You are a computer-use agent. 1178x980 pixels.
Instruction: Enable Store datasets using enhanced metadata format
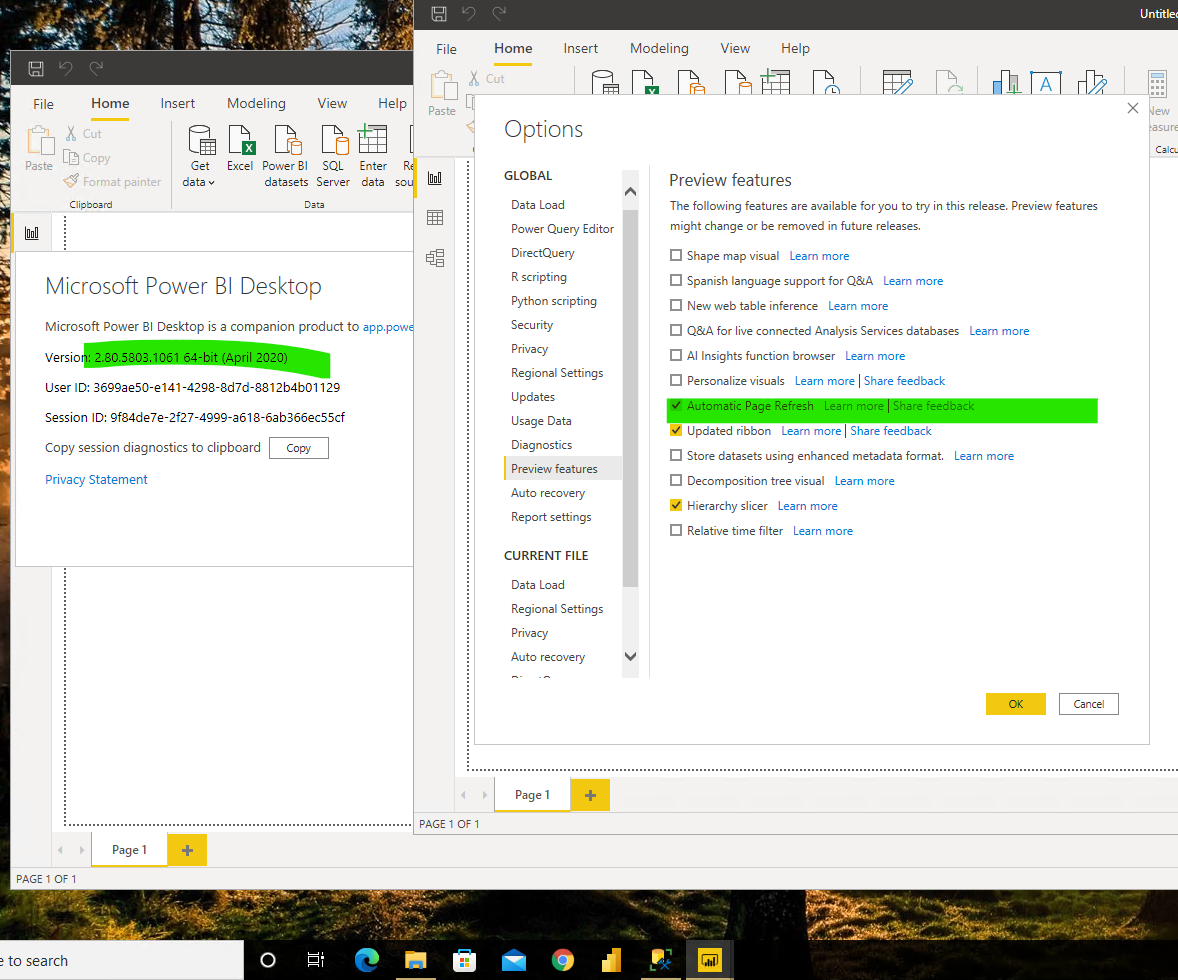click(676, 455)
